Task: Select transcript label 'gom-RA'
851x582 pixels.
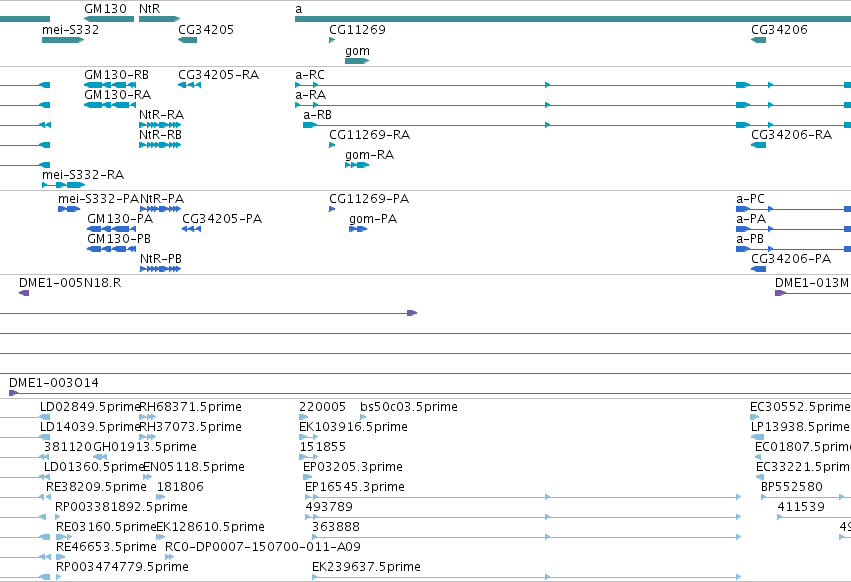Action: tap(369, 155)
